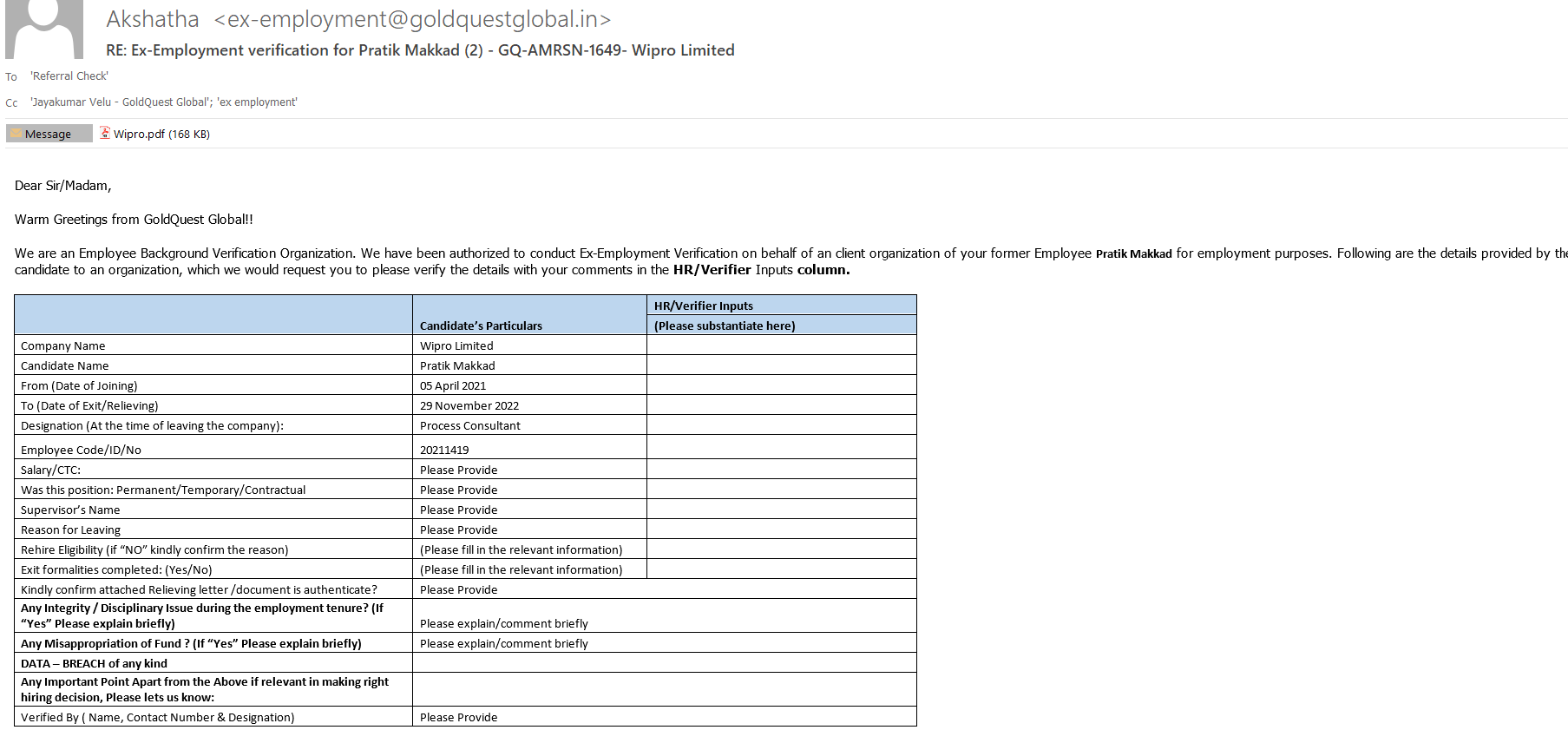Click 'Referral Check' recipient in To field
Screen dimensions: 1568x730
pyautogui.click(x=69, y=76)
